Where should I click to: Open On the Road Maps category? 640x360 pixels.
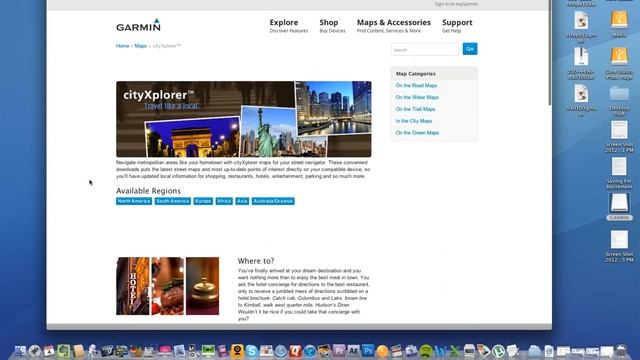(x=416, y=86)
